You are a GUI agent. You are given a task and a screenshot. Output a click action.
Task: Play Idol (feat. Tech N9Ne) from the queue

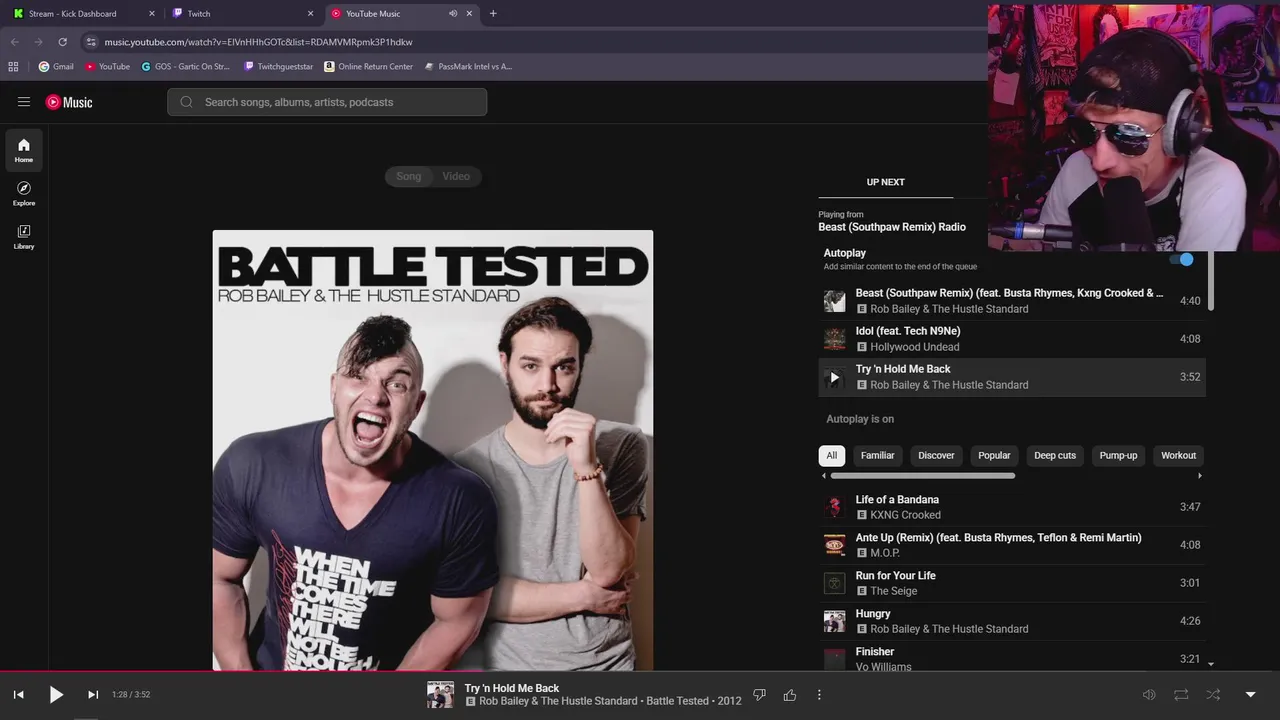click(x=1012, y=339)
